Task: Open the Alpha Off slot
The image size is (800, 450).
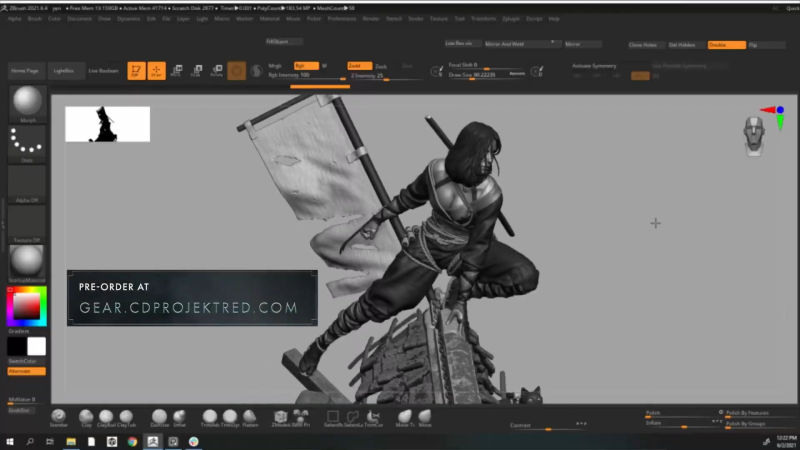Action: [x=27, y=184]
